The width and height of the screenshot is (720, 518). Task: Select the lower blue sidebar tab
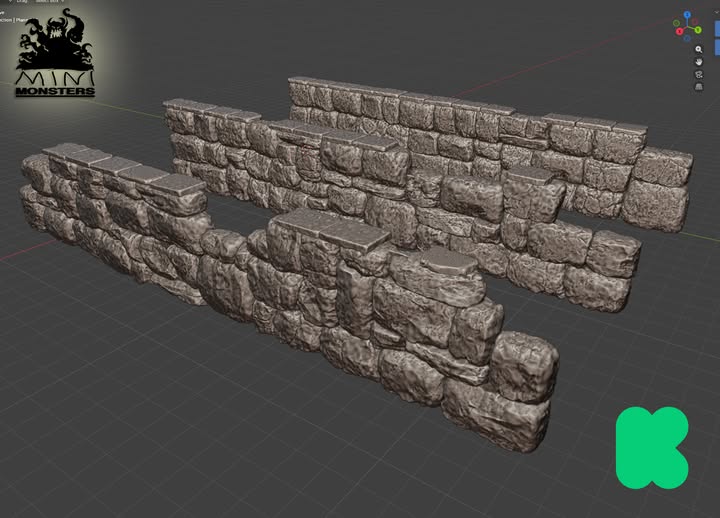pos(717,47)
